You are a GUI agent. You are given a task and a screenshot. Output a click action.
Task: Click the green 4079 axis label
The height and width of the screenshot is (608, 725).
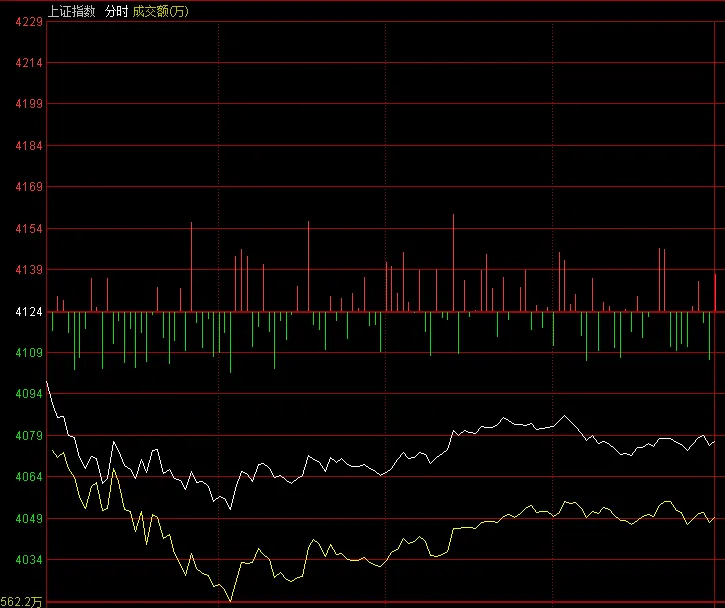pos(29,436)
